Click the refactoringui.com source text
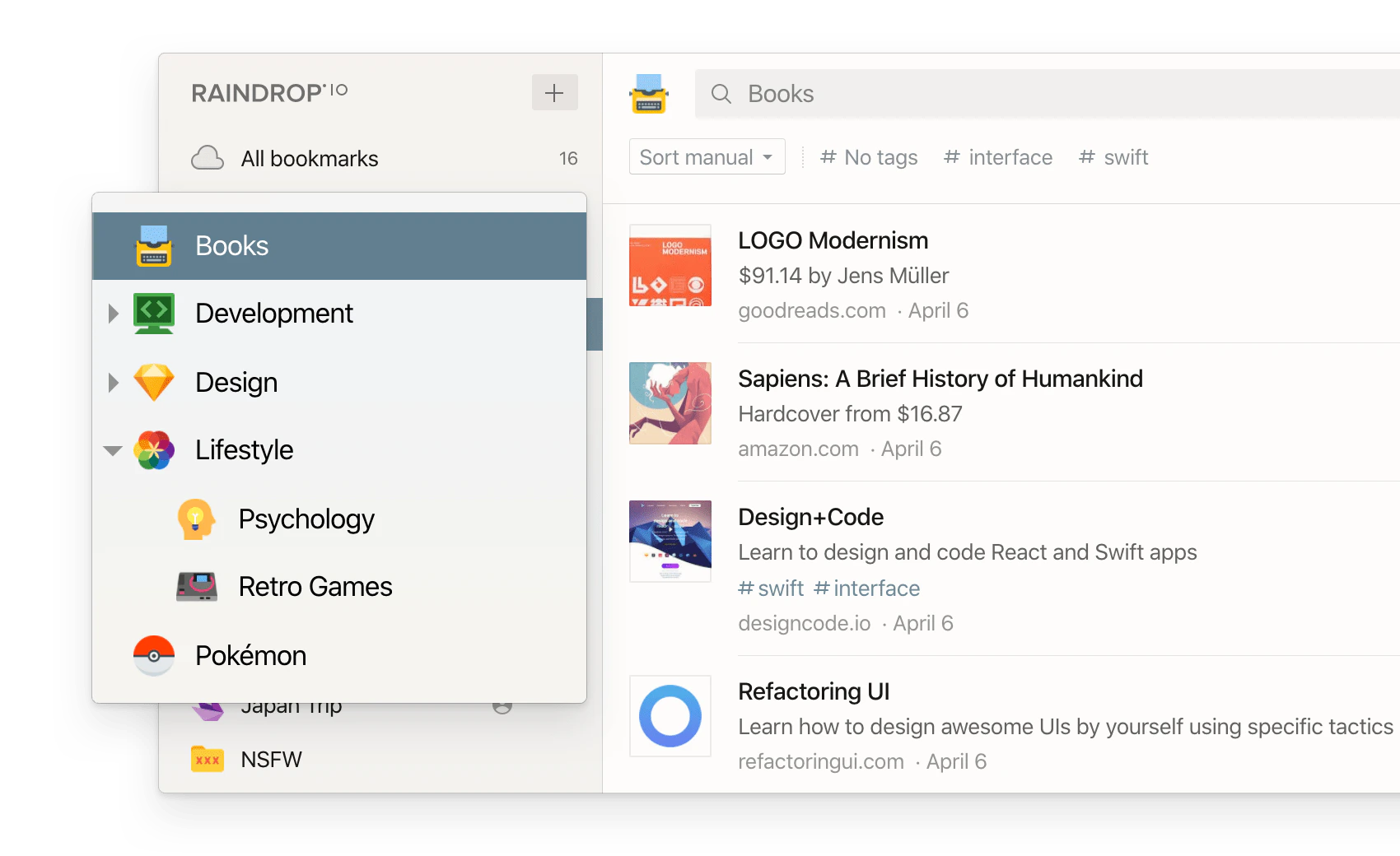 821,761
